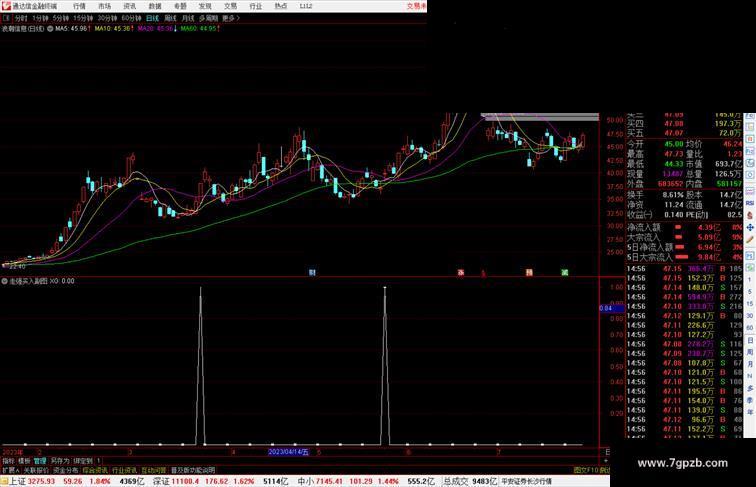
Task: Click the PS sidebar icon
Action: click(x=750, y=255)
